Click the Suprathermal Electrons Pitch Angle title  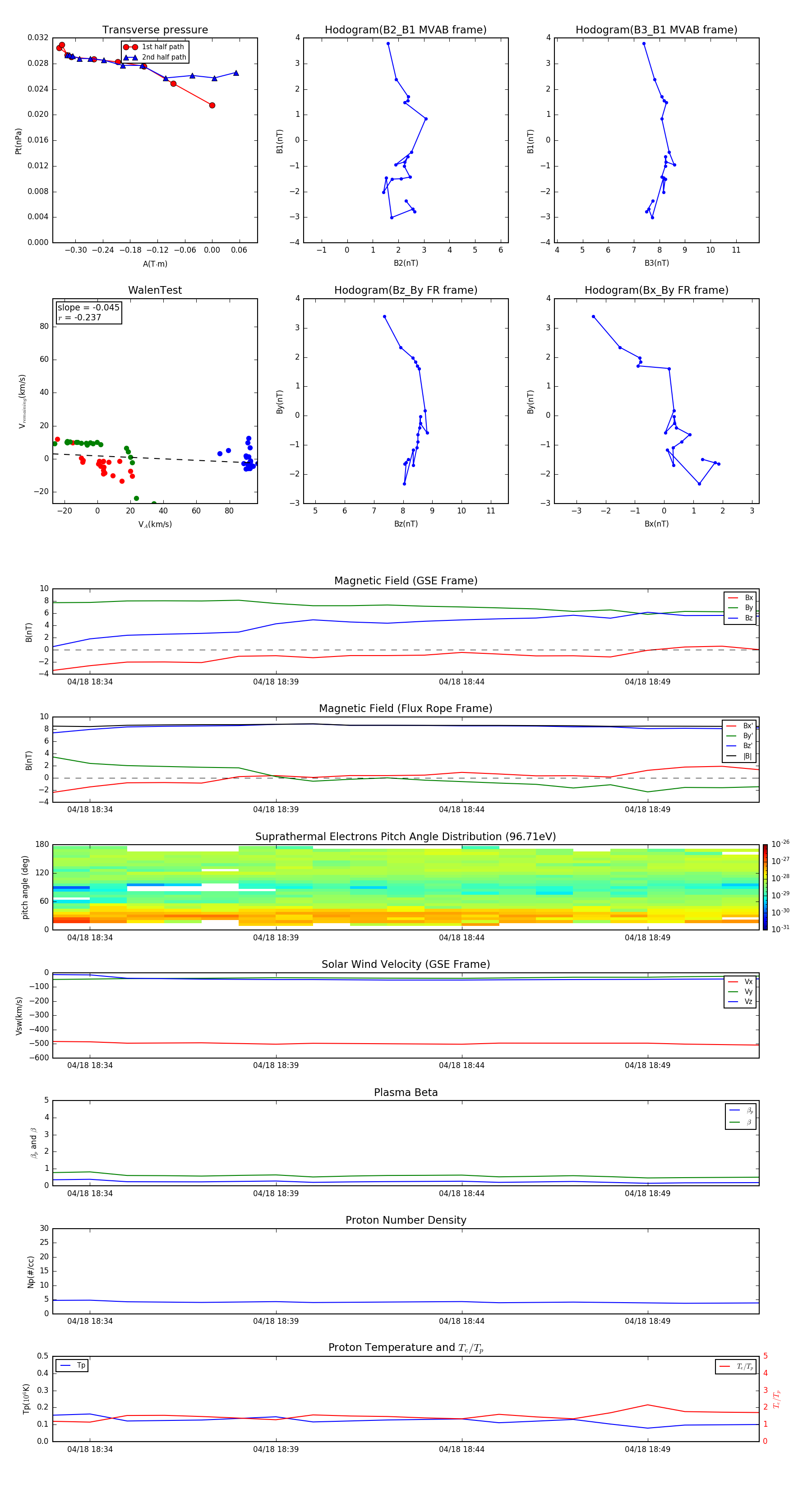coord(405,837)
